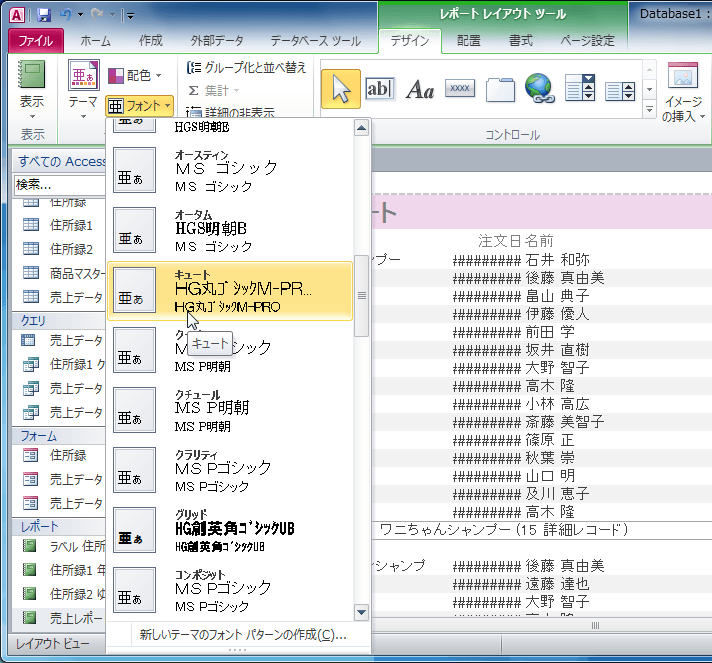The height and width of the screenshot is (663, 712).
Task: Select the Aa label control
Action: tap(420, 89)
